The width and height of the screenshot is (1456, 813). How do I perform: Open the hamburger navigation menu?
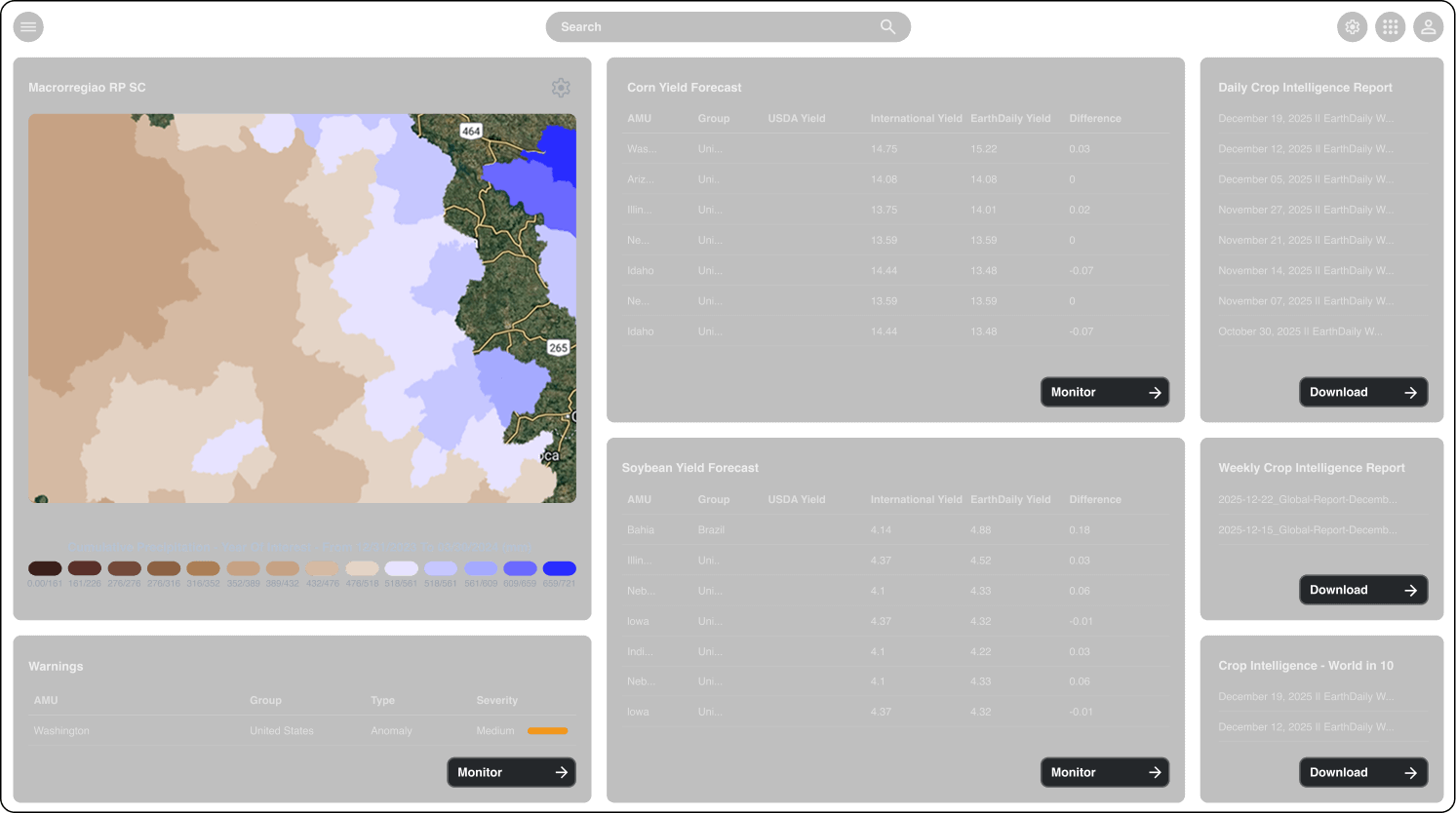27,26
